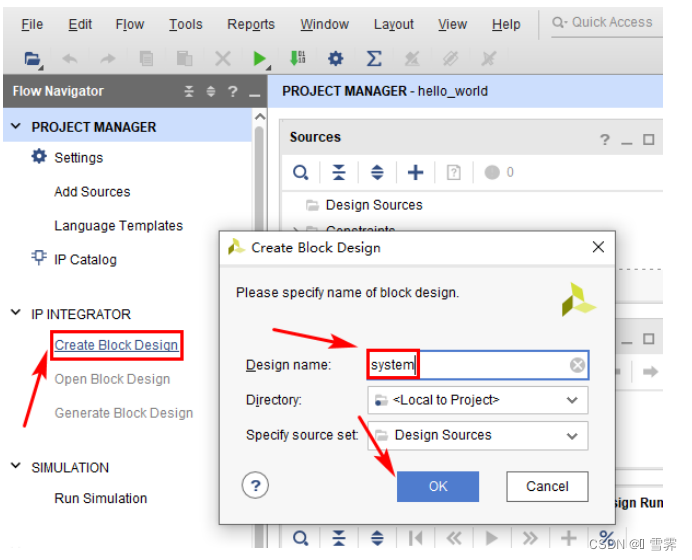Screen dimensions: 692x560
Task: Open the View menu
Action: [452, 24]
